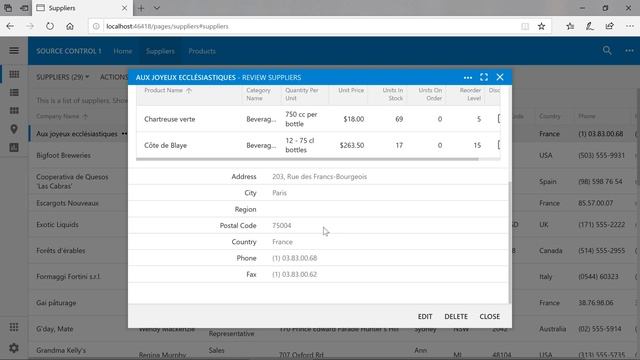The height and width of the screenshot is (360, 640).
Task: Click the Close button in modal footer
Action: pyautogui.click(x=489, y=316)
